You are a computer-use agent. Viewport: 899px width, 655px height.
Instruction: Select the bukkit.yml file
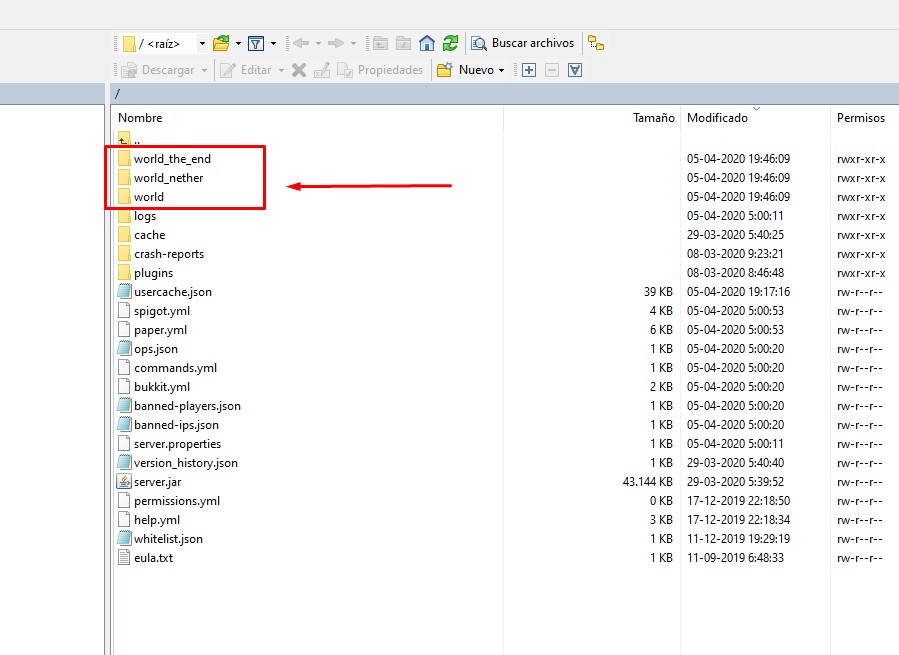pyautogui.click(x=154, y=386)
